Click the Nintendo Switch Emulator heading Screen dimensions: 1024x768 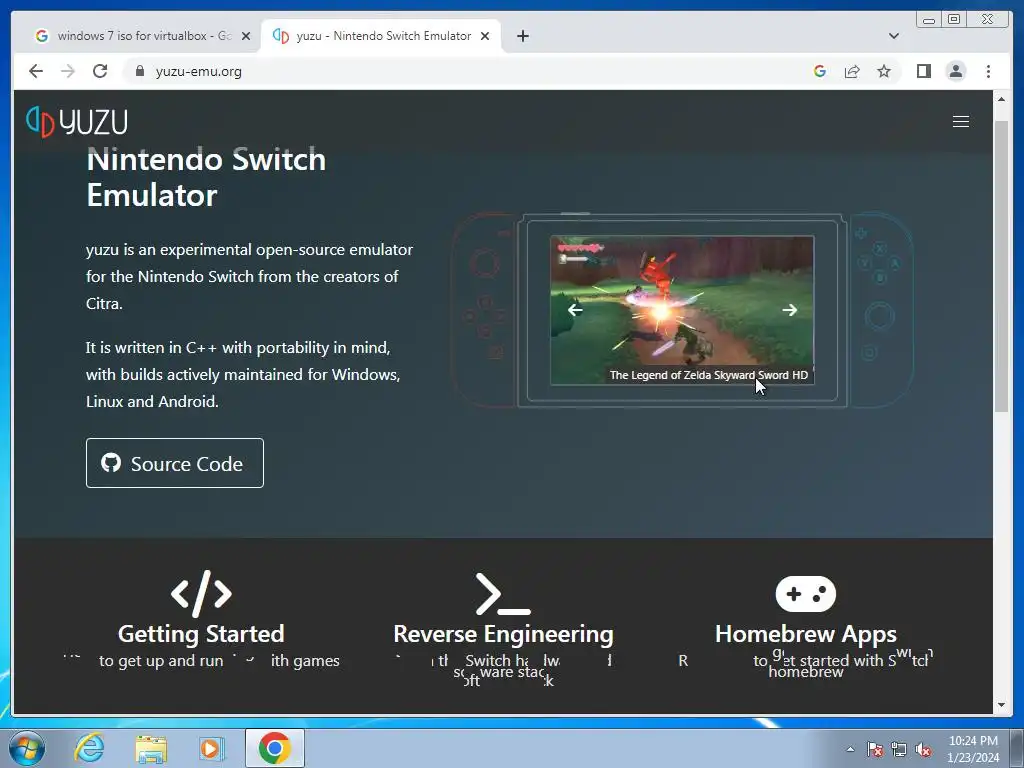coord(206,177)
